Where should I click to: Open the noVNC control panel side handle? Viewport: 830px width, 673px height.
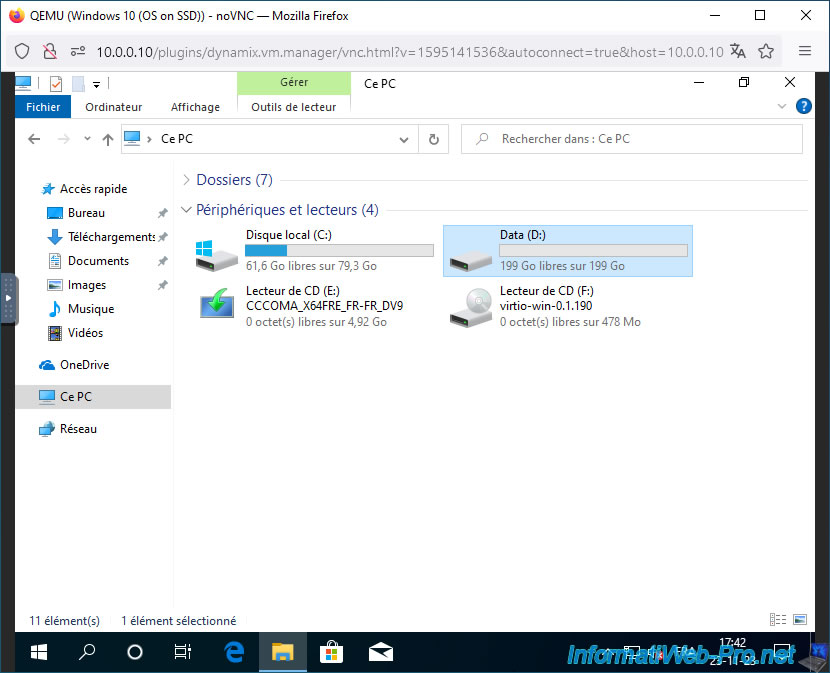tap(8, 298)
